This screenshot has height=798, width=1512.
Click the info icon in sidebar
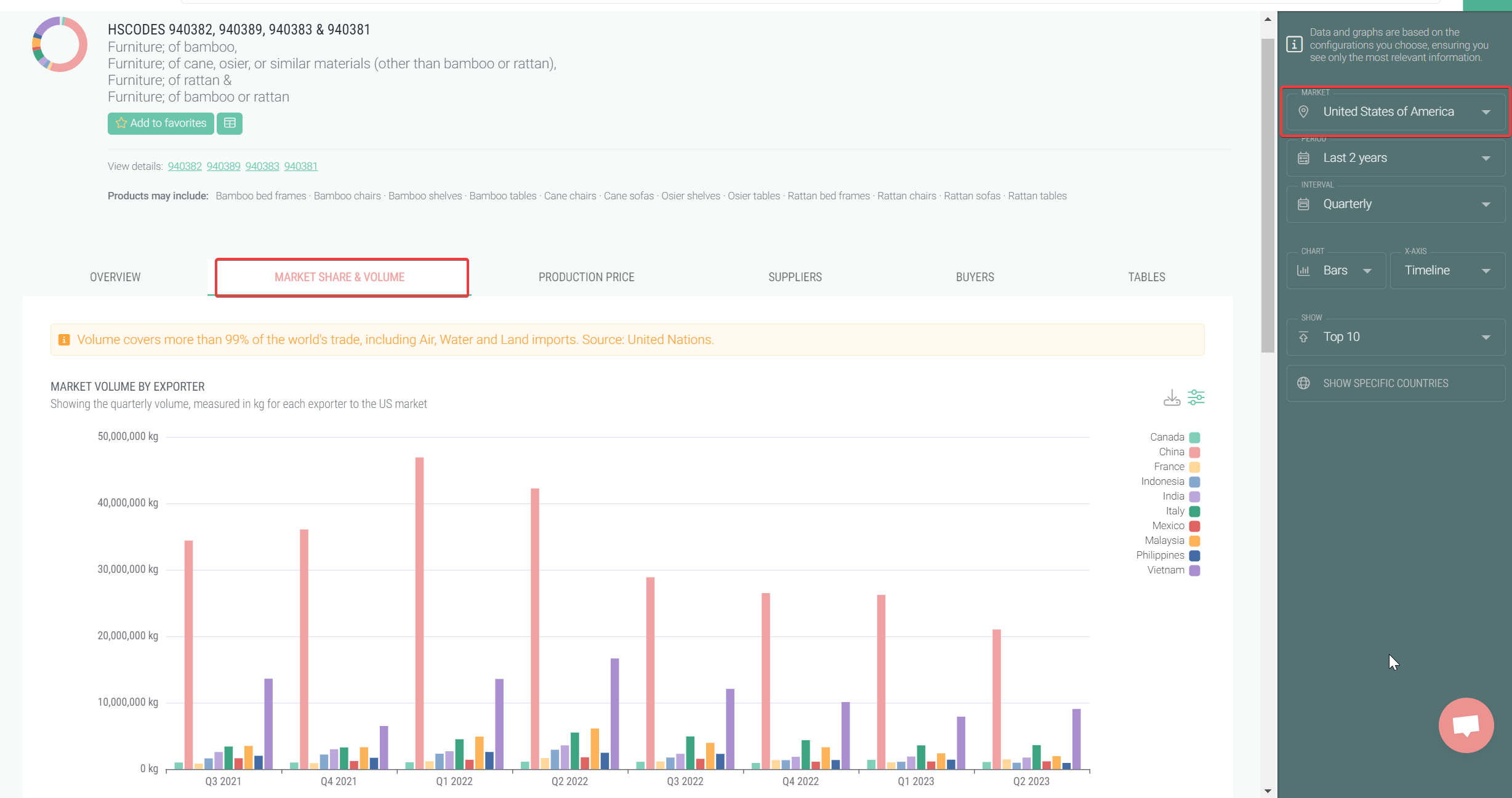1294,44
